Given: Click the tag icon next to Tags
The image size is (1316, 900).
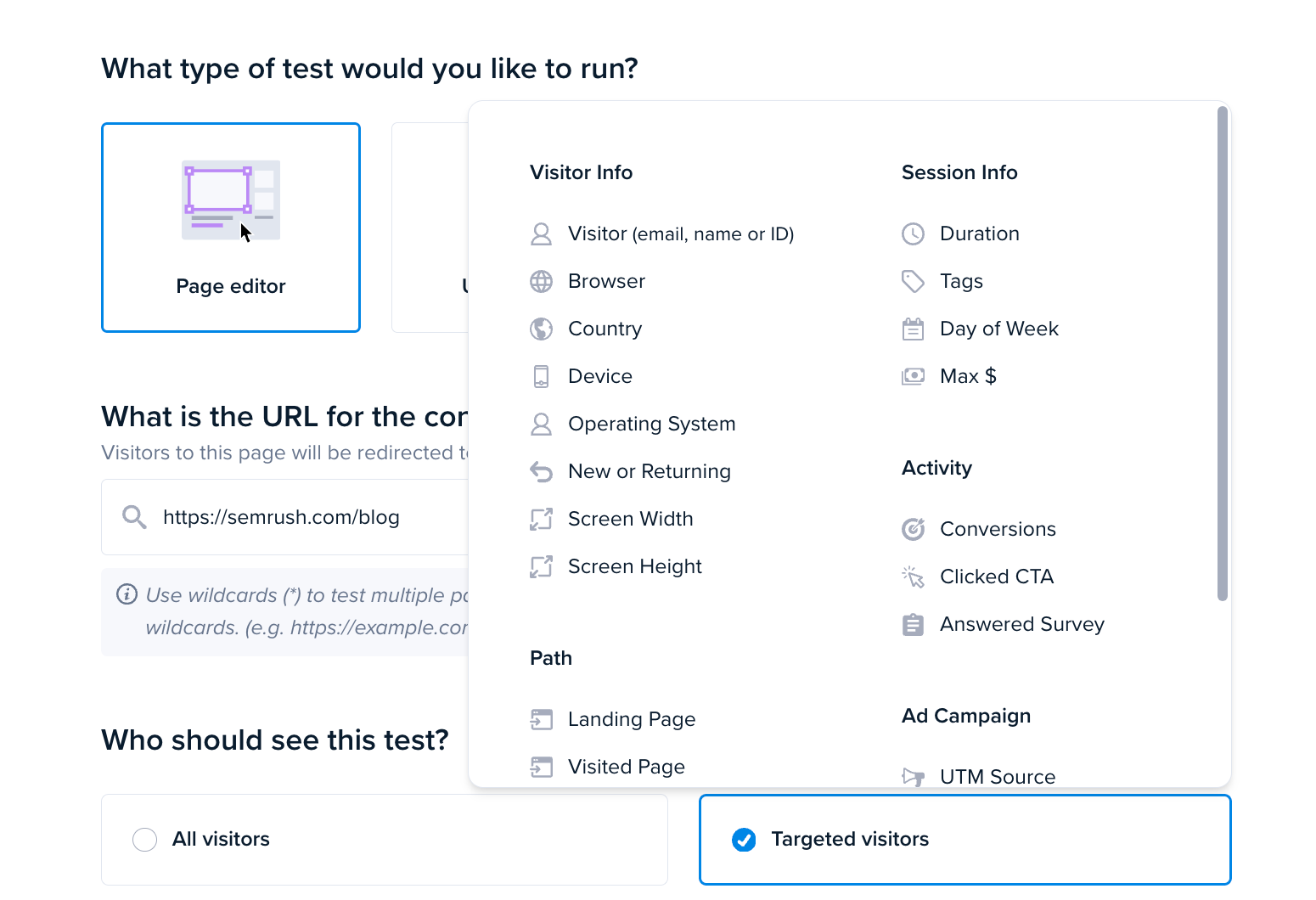Looking at the screenshot, I should tap(913, 282).
